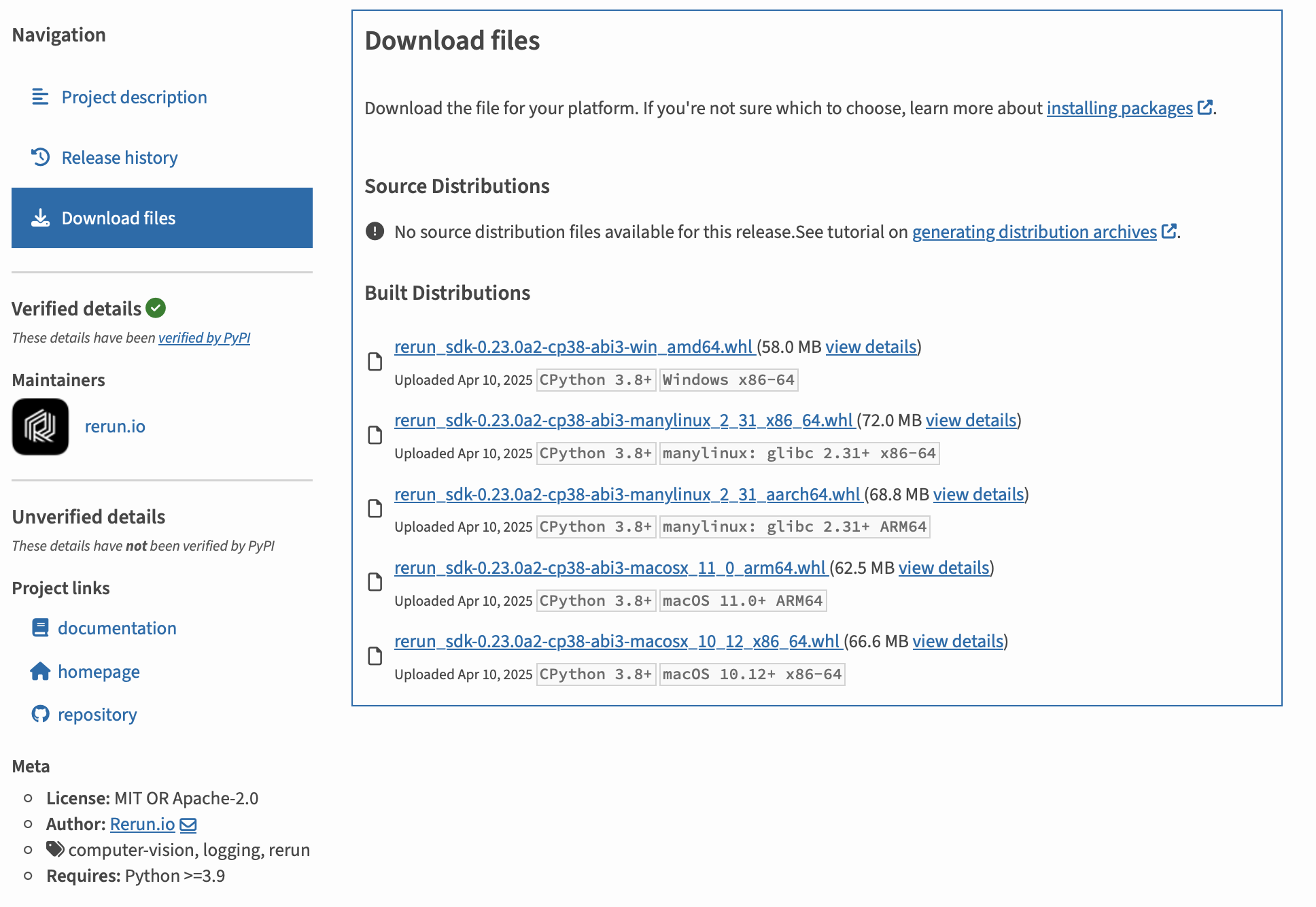Click the documentation book icon
Screen dimensions: 1316x907
coord(40,628)
